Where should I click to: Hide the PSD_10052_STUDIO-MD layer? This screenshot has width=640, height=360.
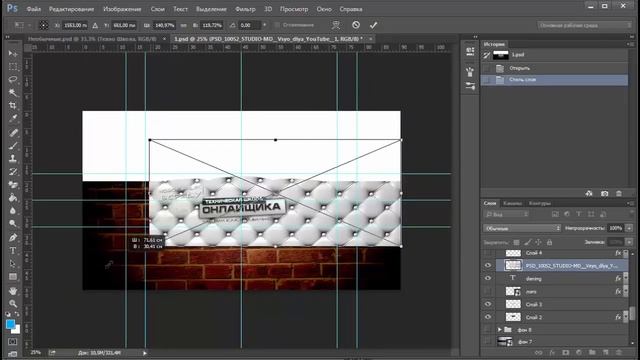[488, 266]
